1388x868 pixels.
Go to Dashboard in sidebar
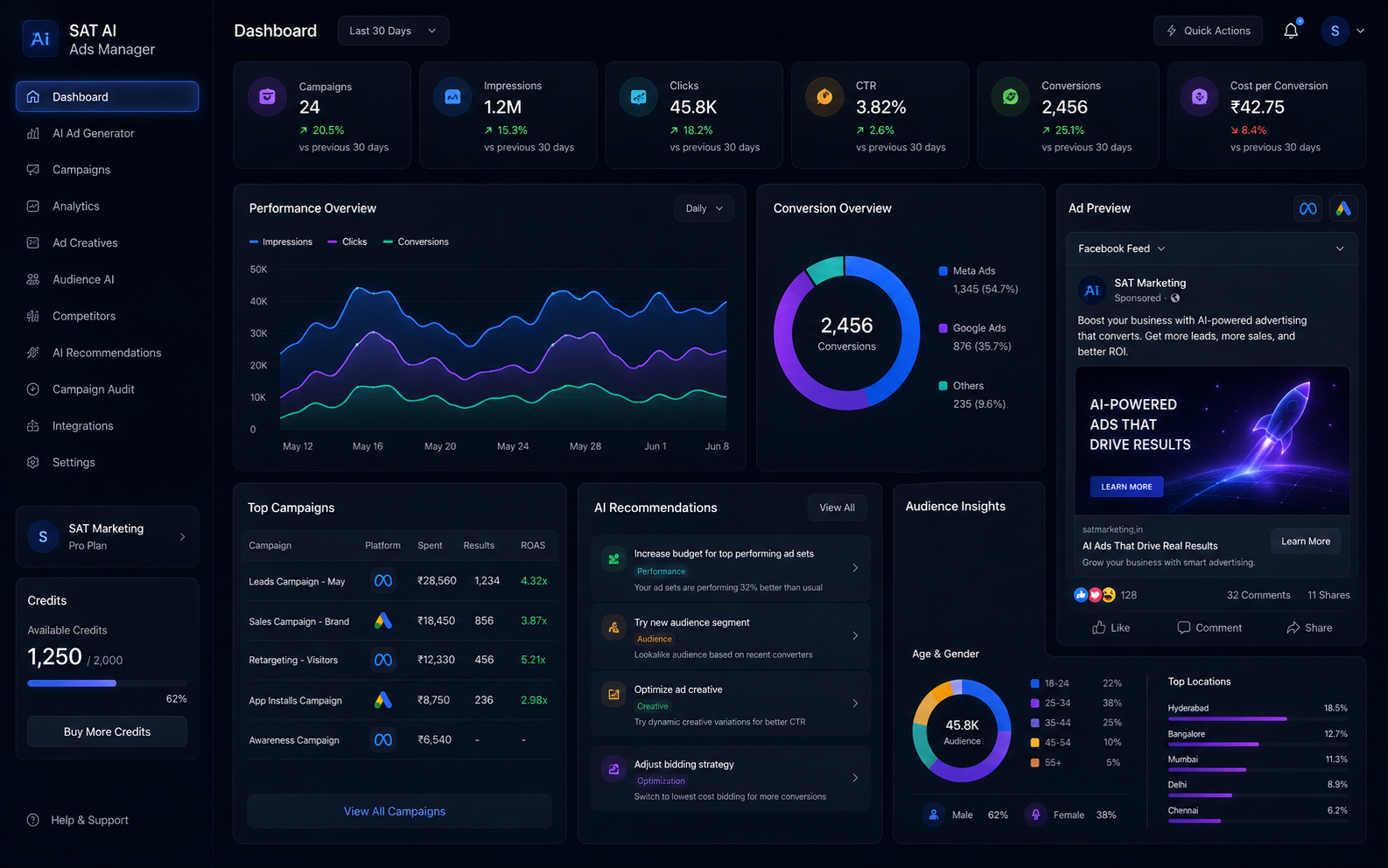(107, 97)
